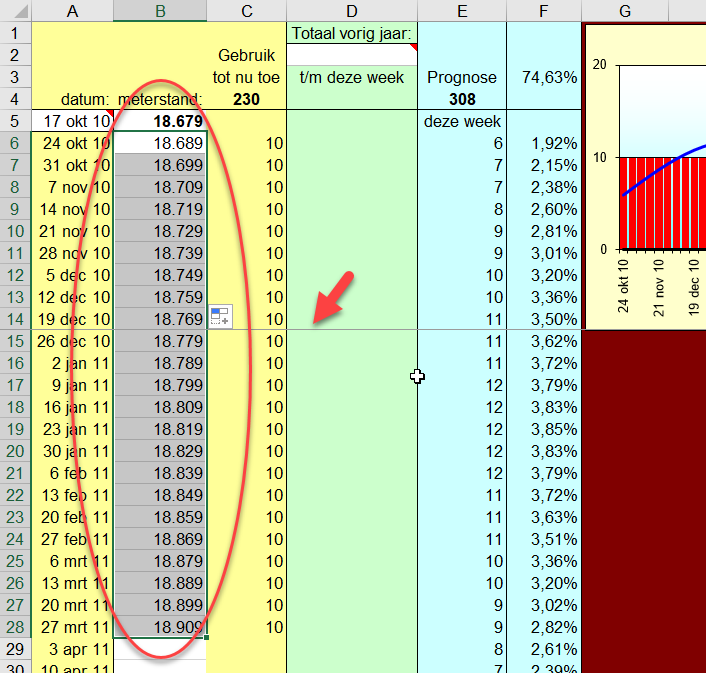The width and height of the screenshot is (706, 673).
Task: Click cell showing 18.909
Action: tap(160, 627)
